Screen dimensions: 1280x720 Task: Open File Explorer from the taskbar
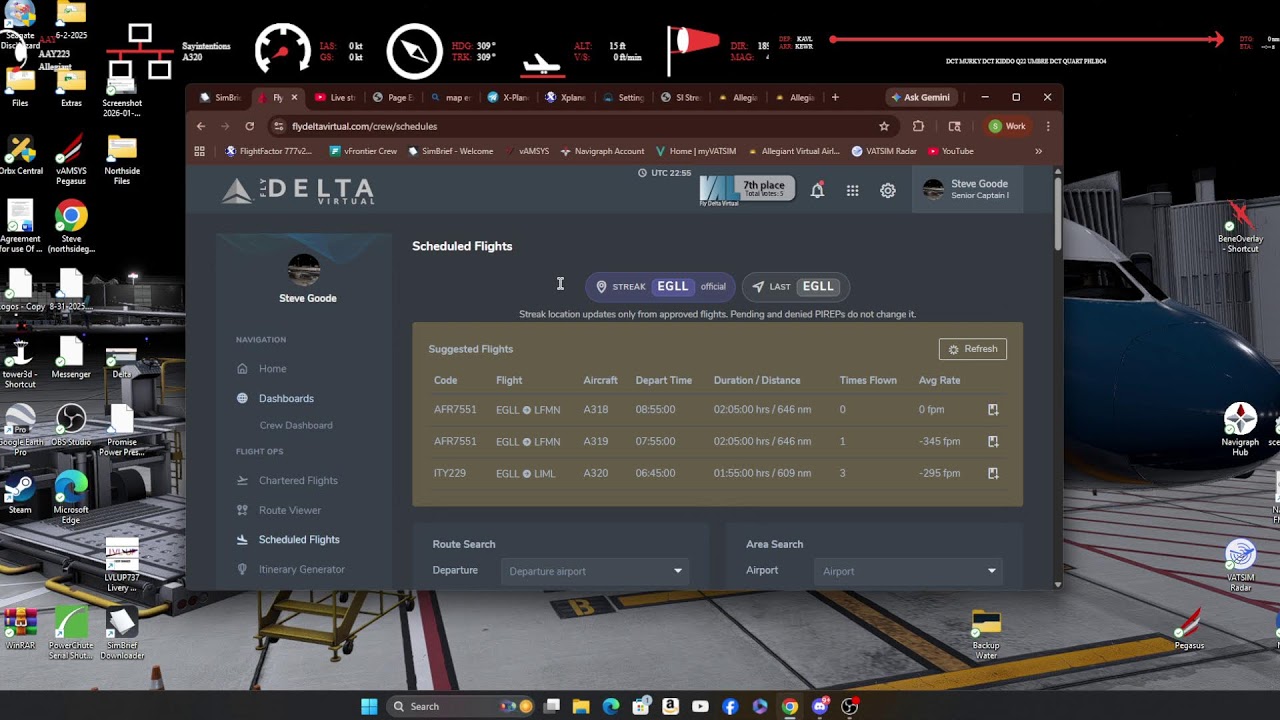581,706
